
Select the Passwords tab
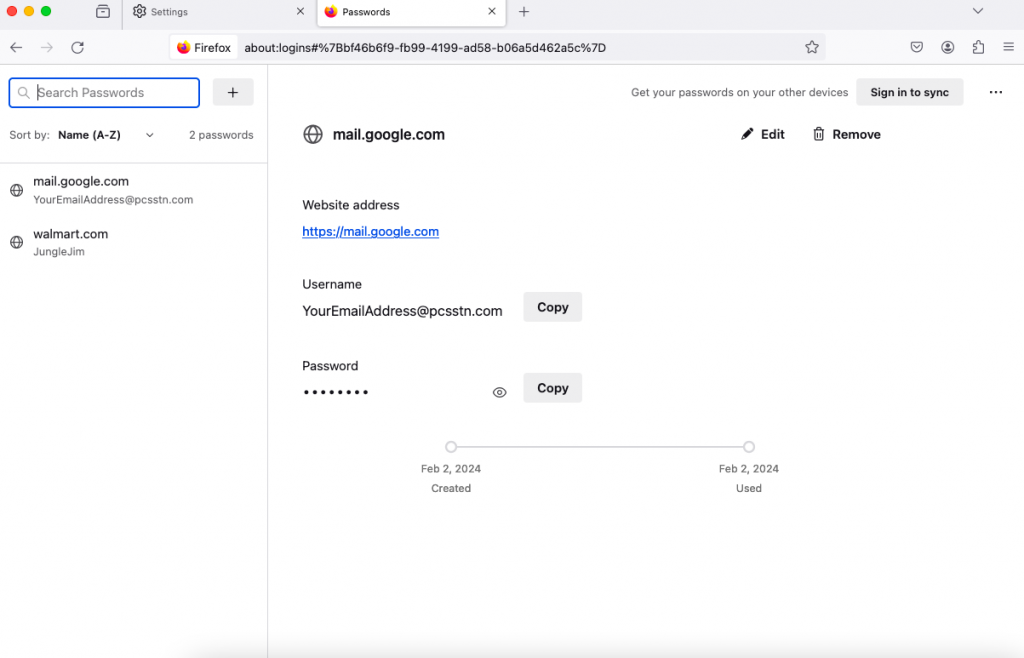(411, 12)
